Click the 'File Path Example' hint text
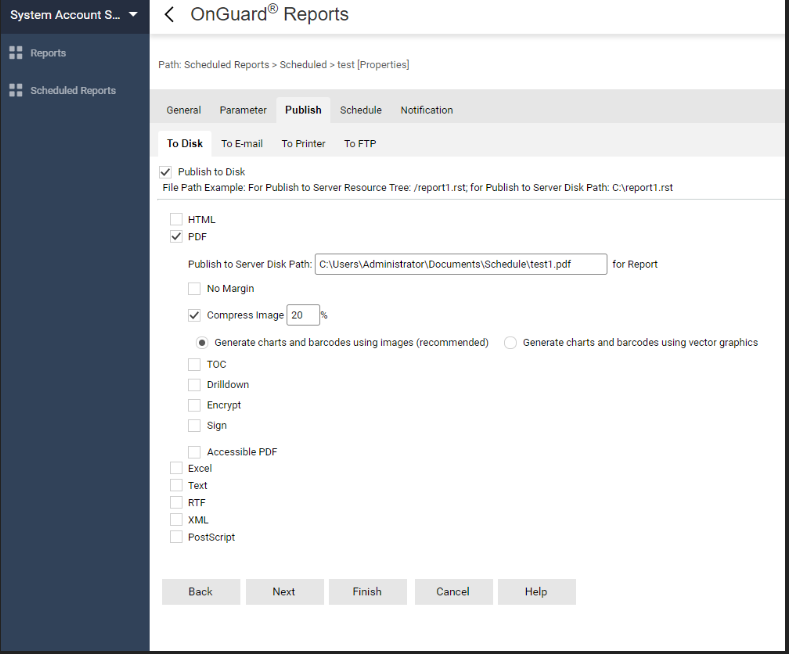 tap(417, 188)
